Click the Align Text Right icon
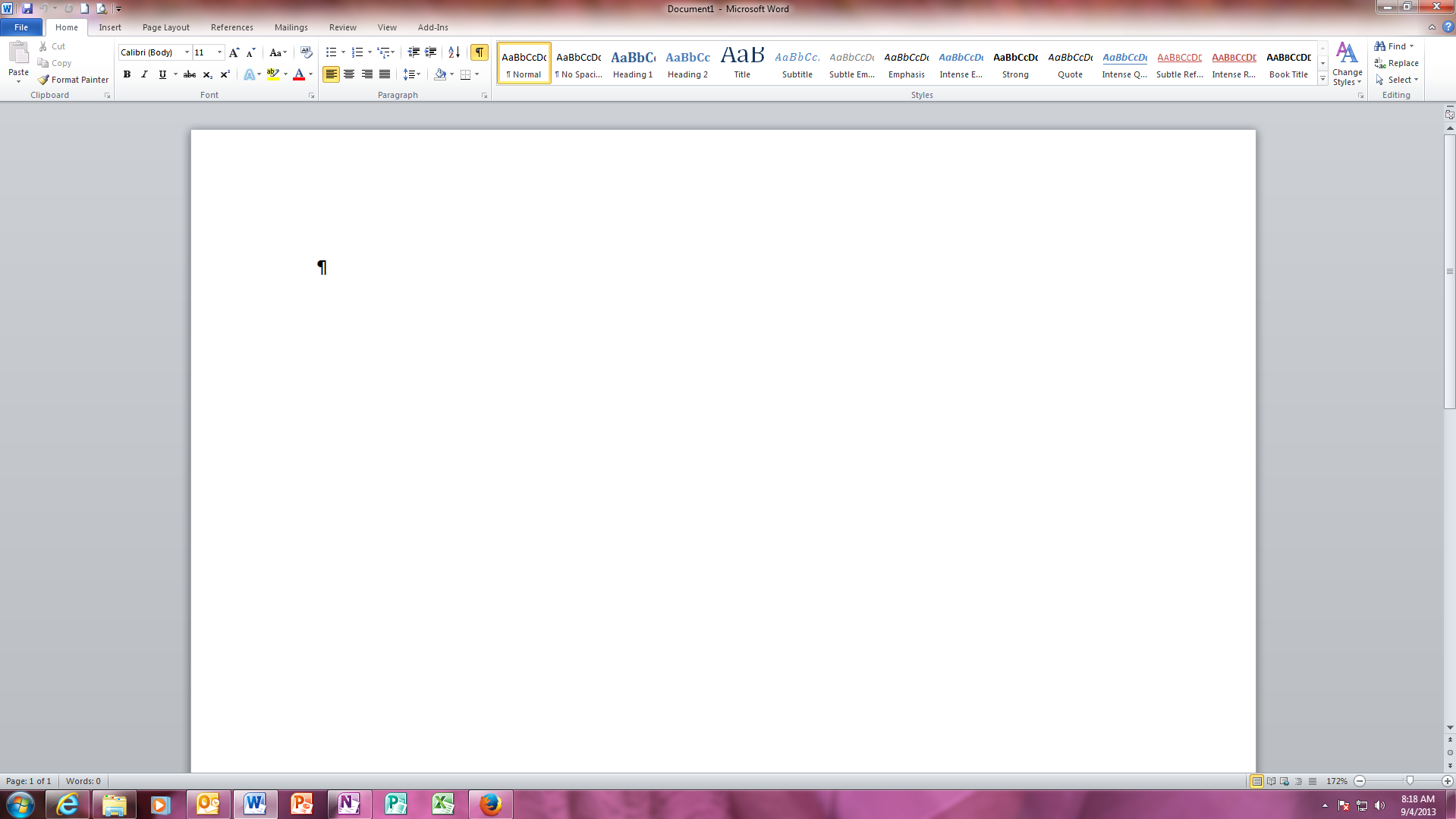The width and height of the screenshot is (1456, 819). pos(367,74)
